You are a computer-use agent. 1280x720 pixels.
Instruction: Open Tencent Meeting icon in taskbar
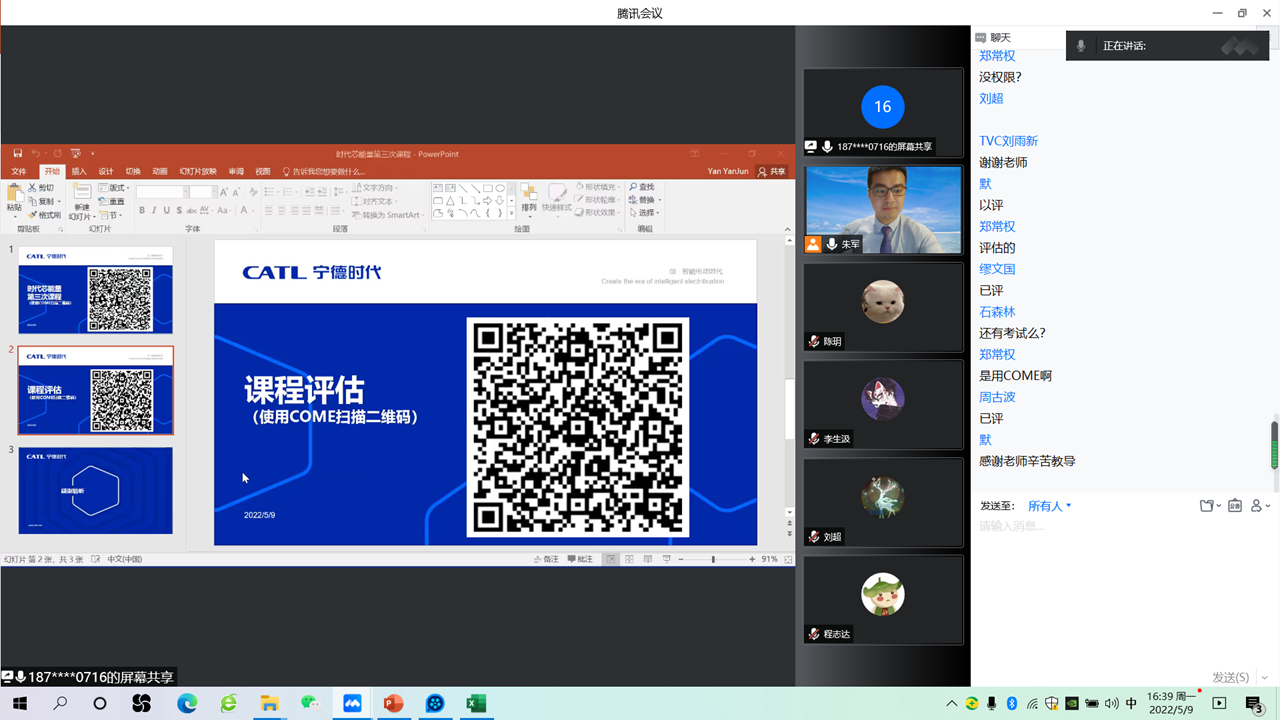coord(352,704)
